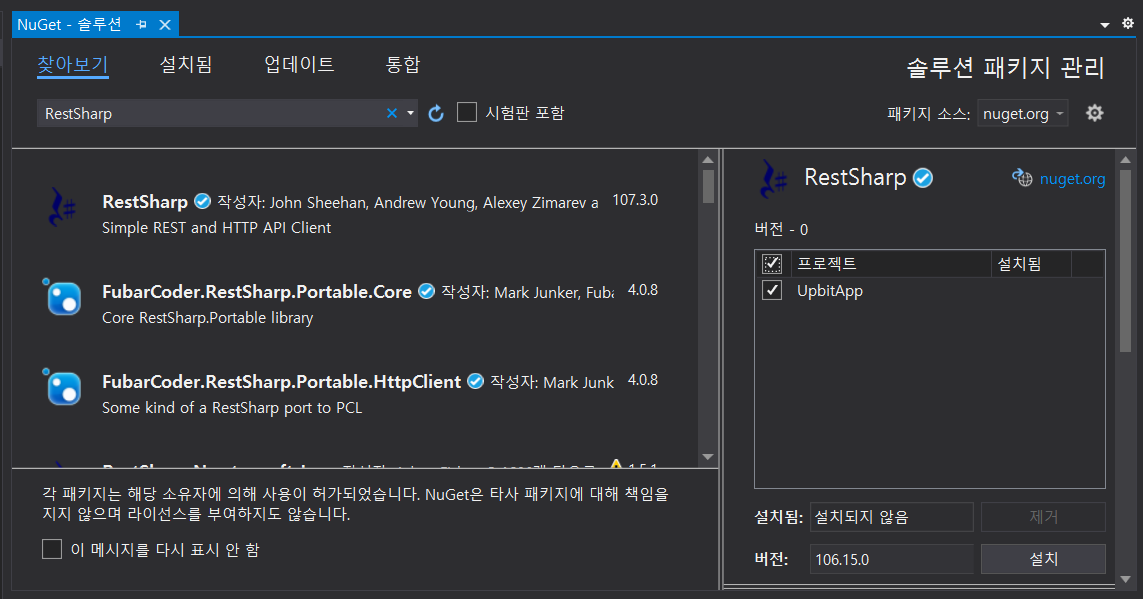
Task: Click verified badge of Portable.HttpClient package
Action: tap(475, 381)
